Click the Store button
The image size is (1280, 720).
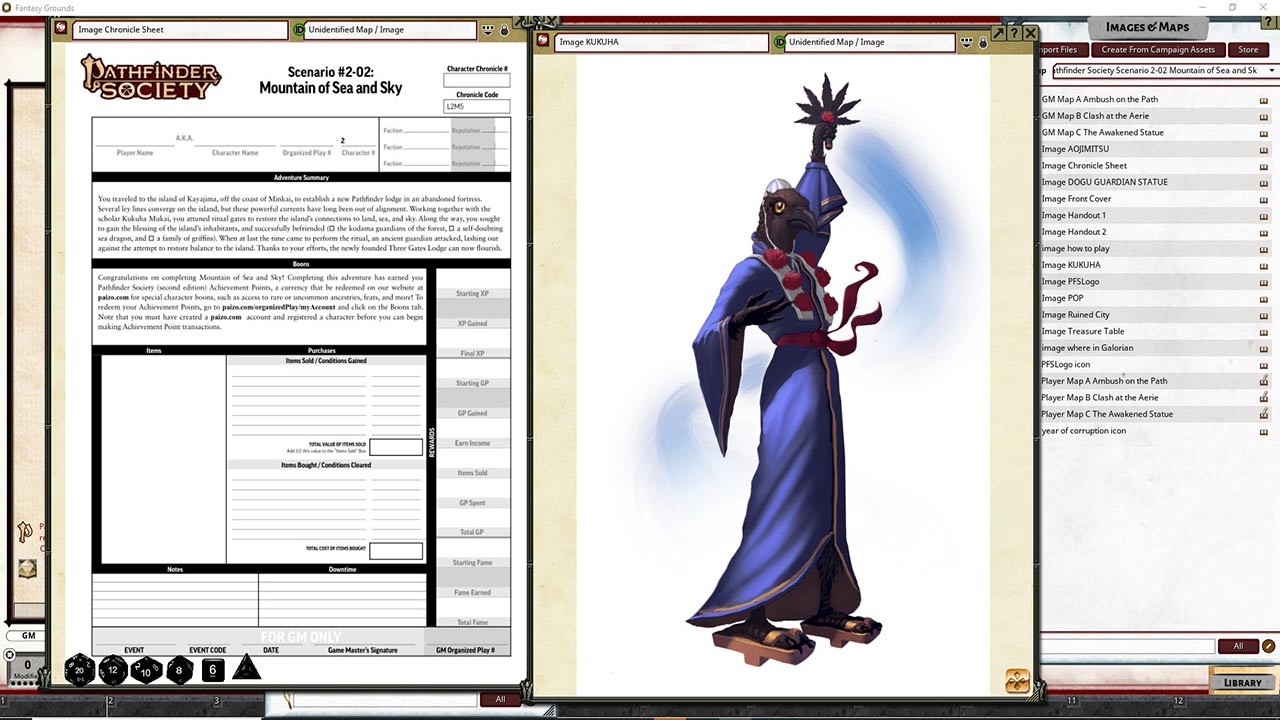[1249, 49]
